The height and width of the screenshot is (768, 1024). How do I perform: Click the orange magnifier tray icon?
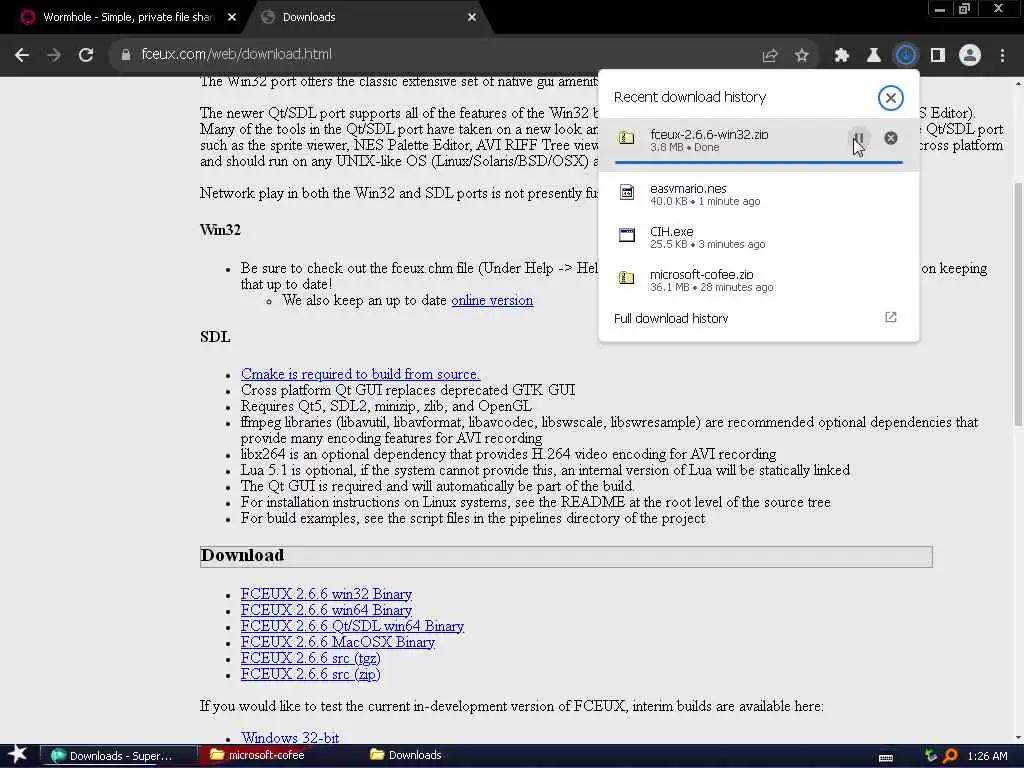[950, 756]
